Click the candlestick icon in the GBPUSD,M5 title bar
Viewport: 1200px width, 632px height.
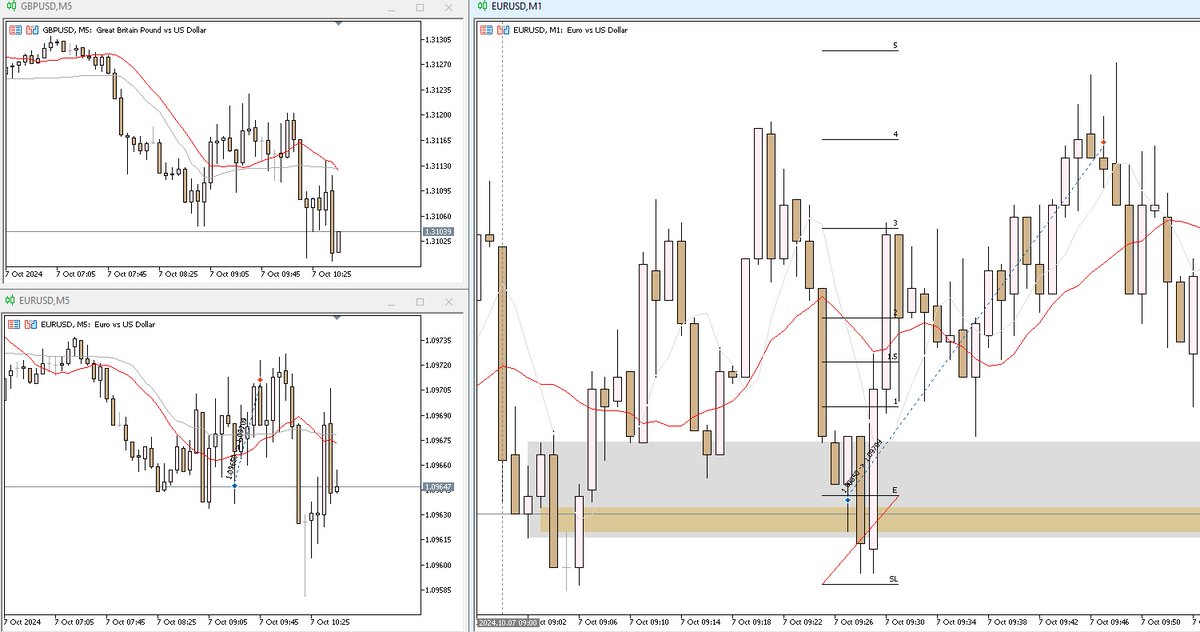pos(11,7)
